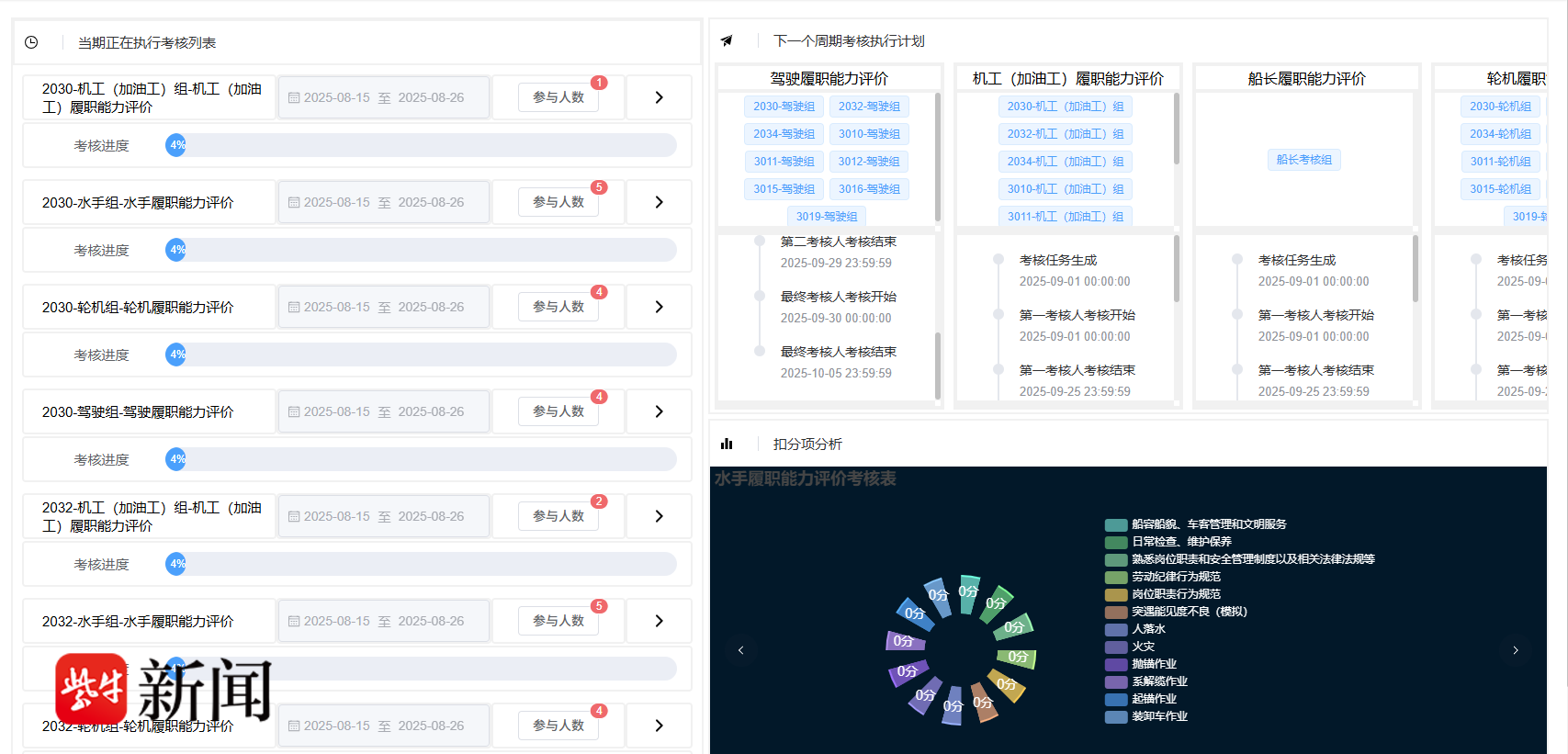
Task: Click timeline node 第一考核人考核结束 in 船长 column
Action: point(1237,369)
